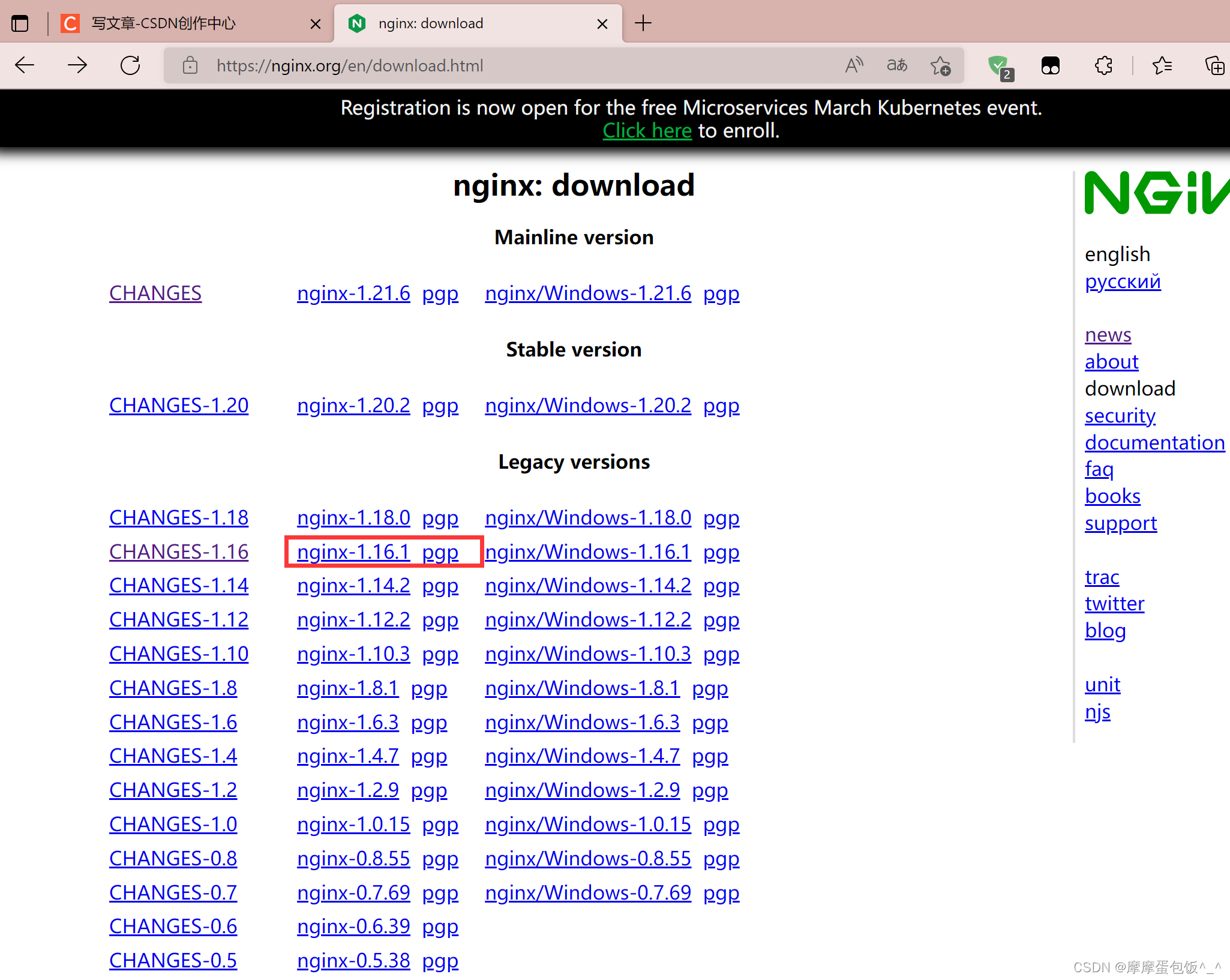Follow the Click here enroll link

click(647, 130)
